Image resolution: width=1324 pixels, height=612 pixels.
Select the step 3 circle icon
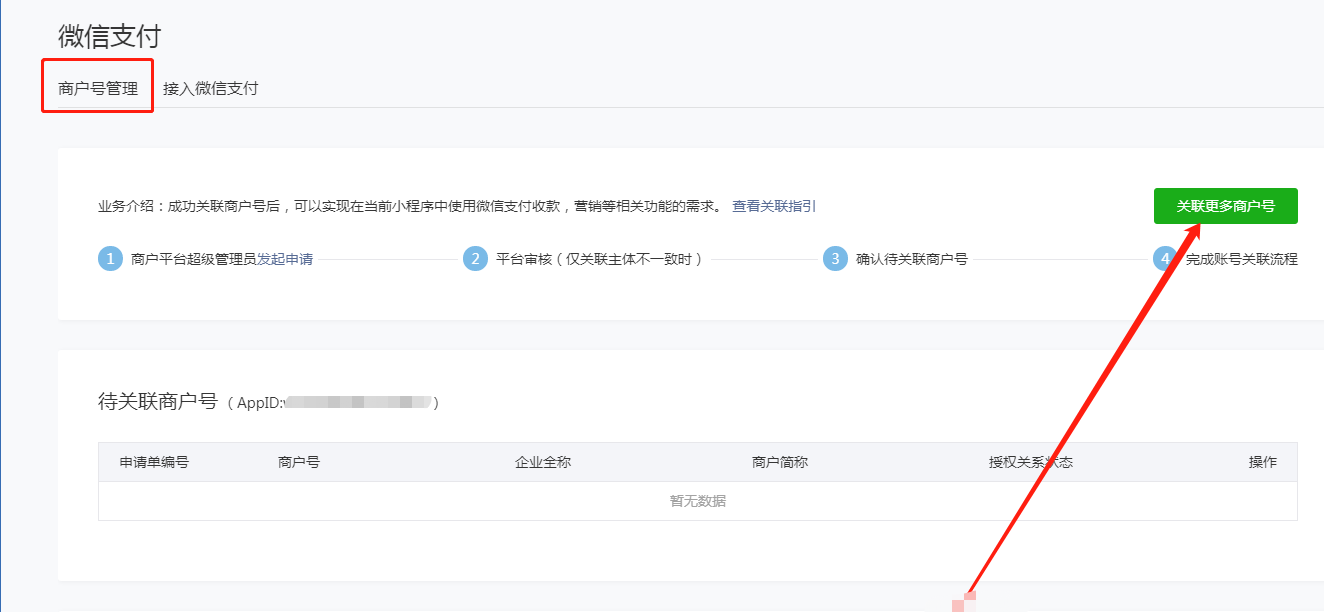[x=835, y=259]
